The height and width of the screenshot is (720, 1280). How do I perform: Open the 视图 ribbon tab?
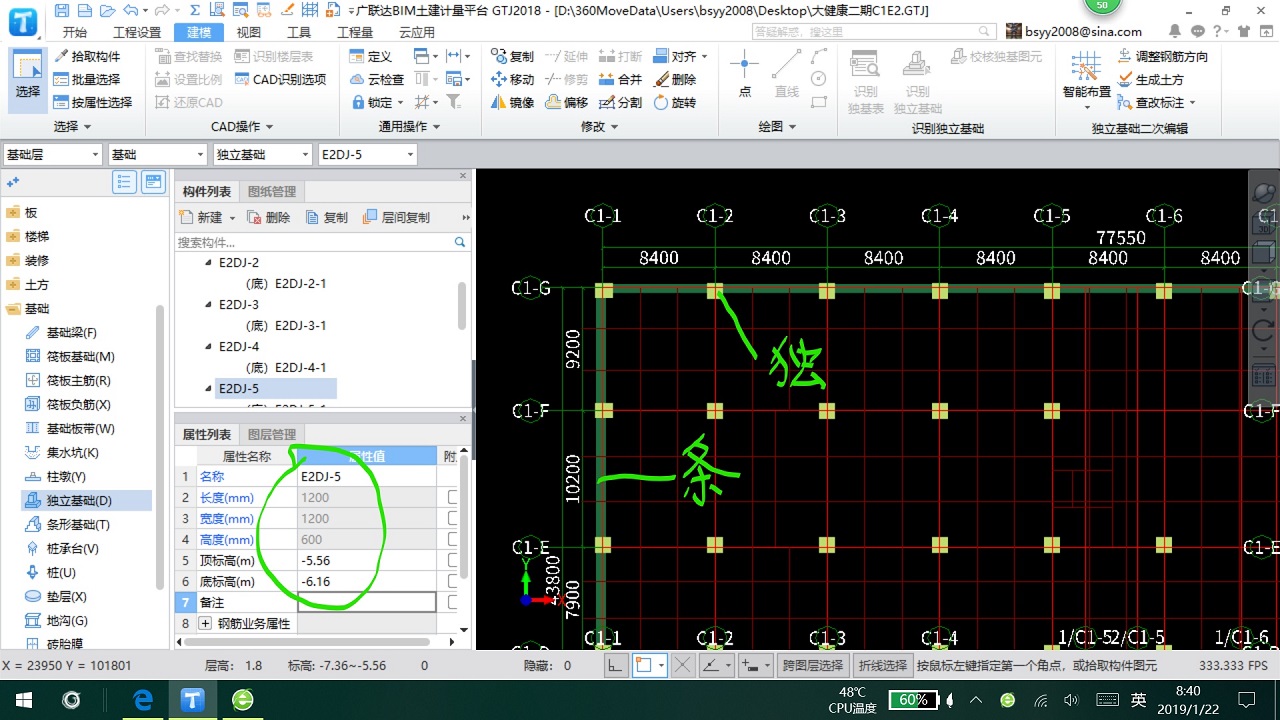249,32
